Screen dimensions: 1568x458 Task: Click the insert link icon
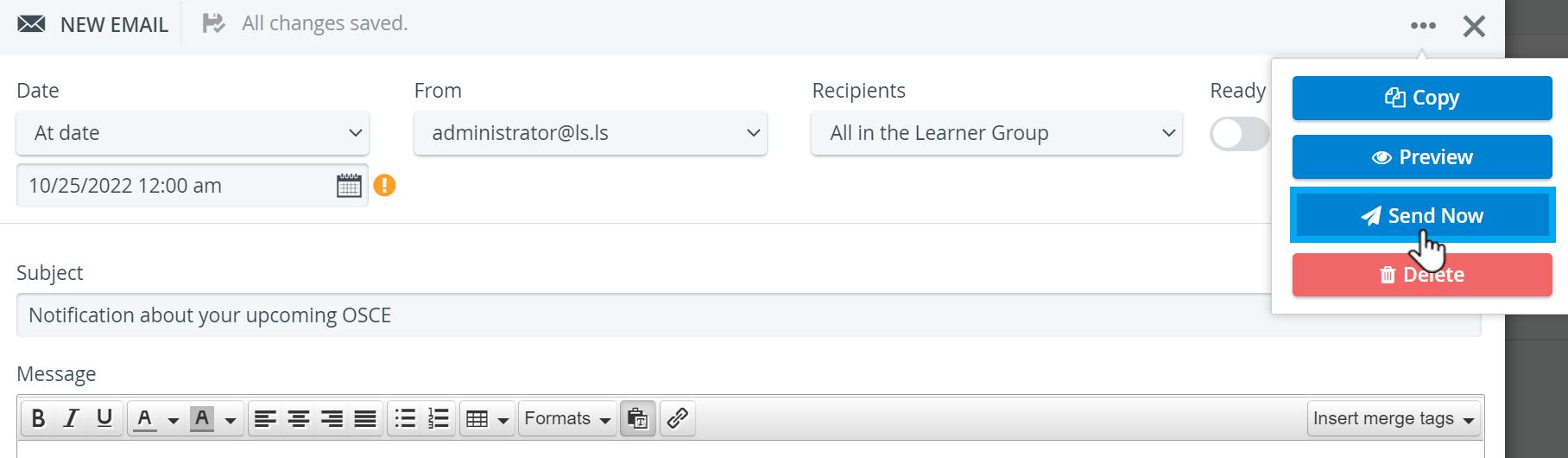point(678,418)
